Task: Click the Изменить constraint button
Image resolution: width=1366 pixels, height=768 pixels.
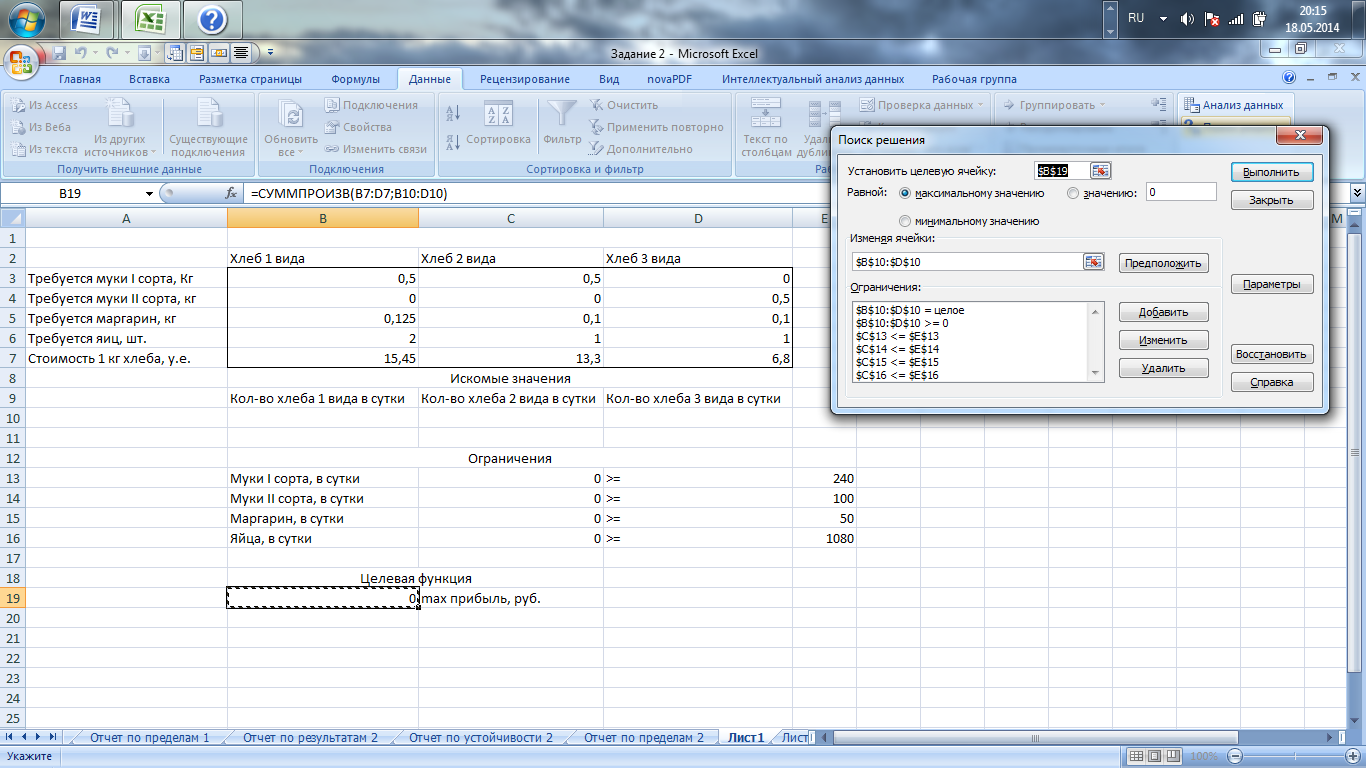Action: pos(1164,340)
